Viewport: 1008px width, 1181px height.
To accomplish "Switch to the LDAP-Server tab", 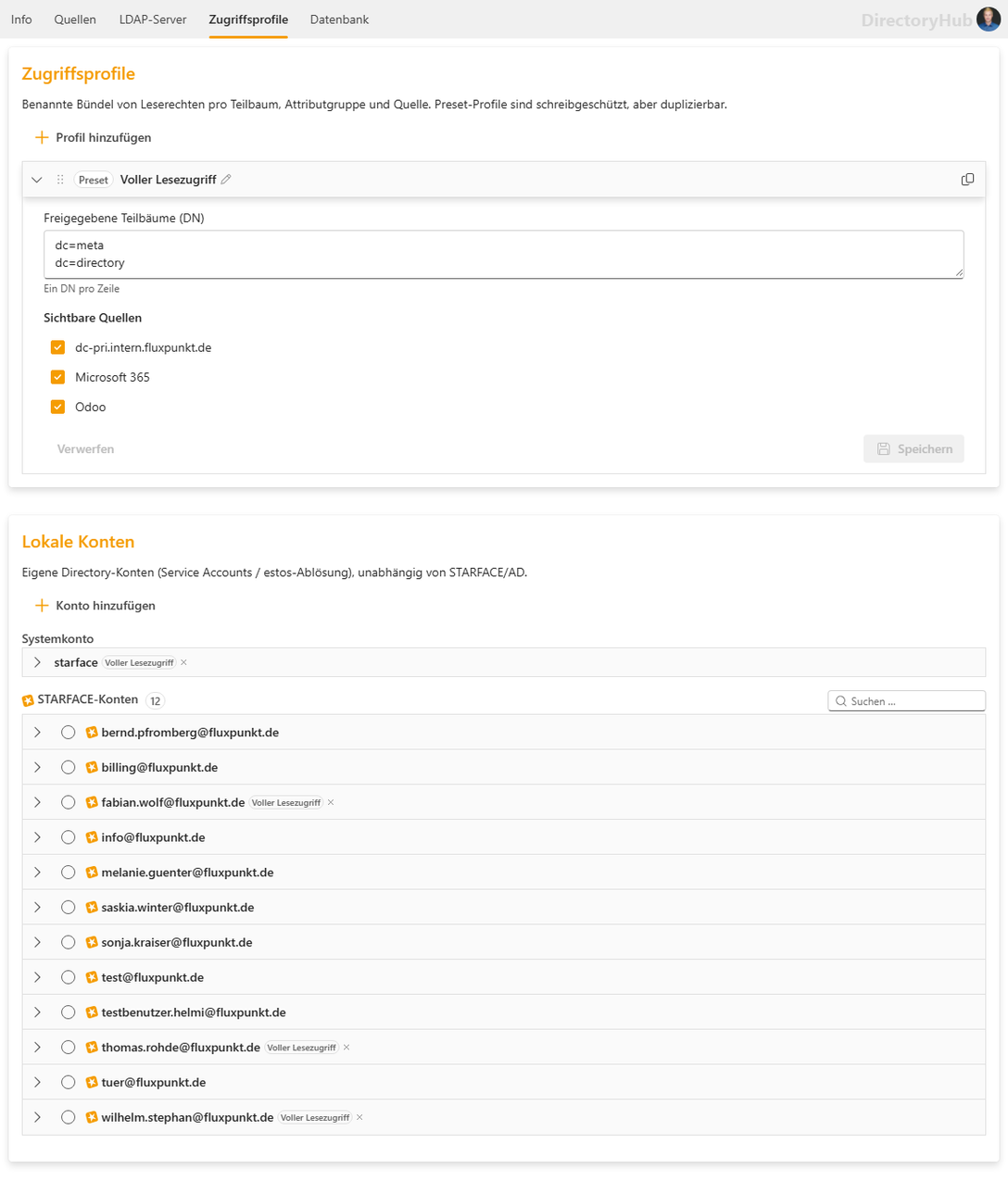I will tap(153, 19).
